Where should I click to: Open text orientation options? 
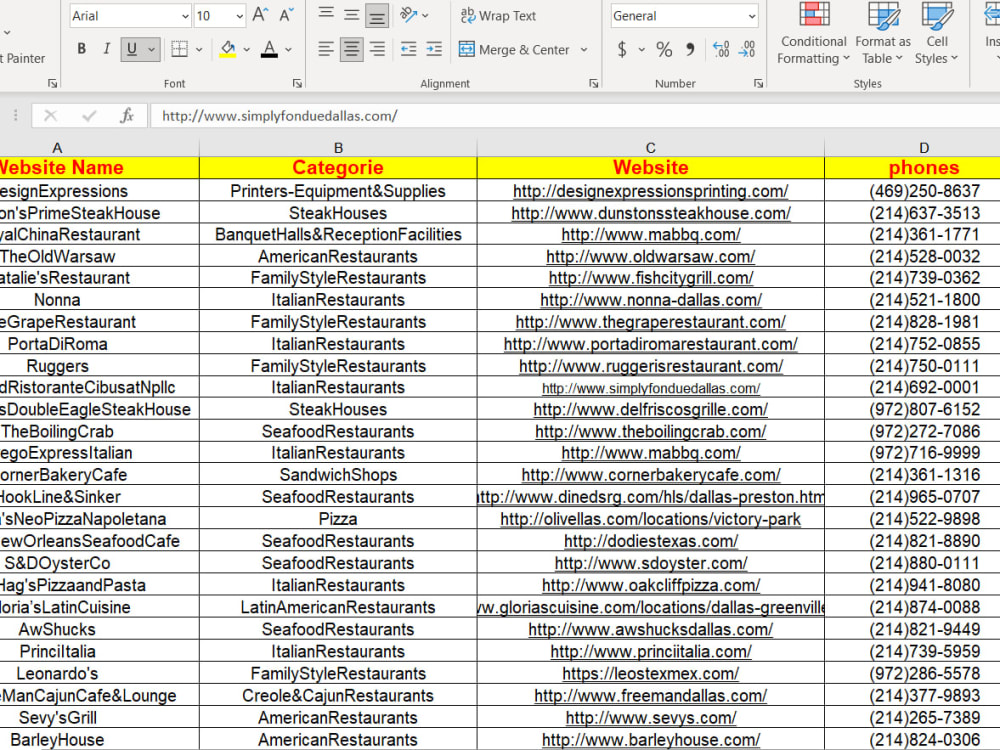pos(413,15)
